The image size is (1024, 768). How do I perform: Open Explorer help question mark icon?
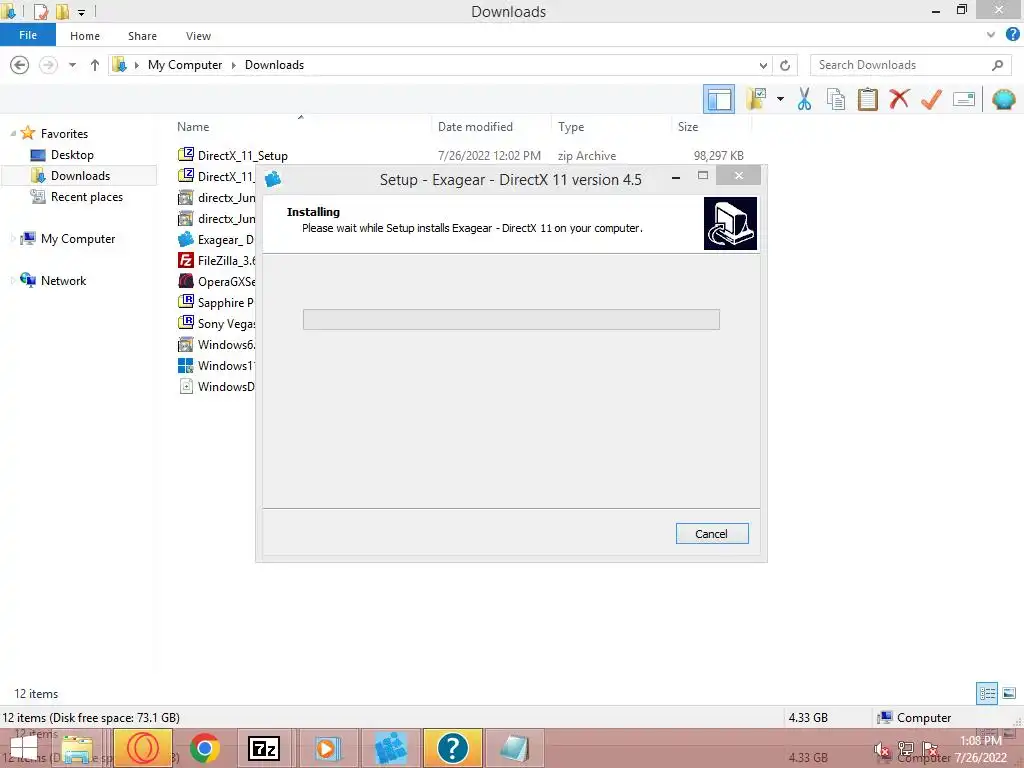coord(1012,35)
